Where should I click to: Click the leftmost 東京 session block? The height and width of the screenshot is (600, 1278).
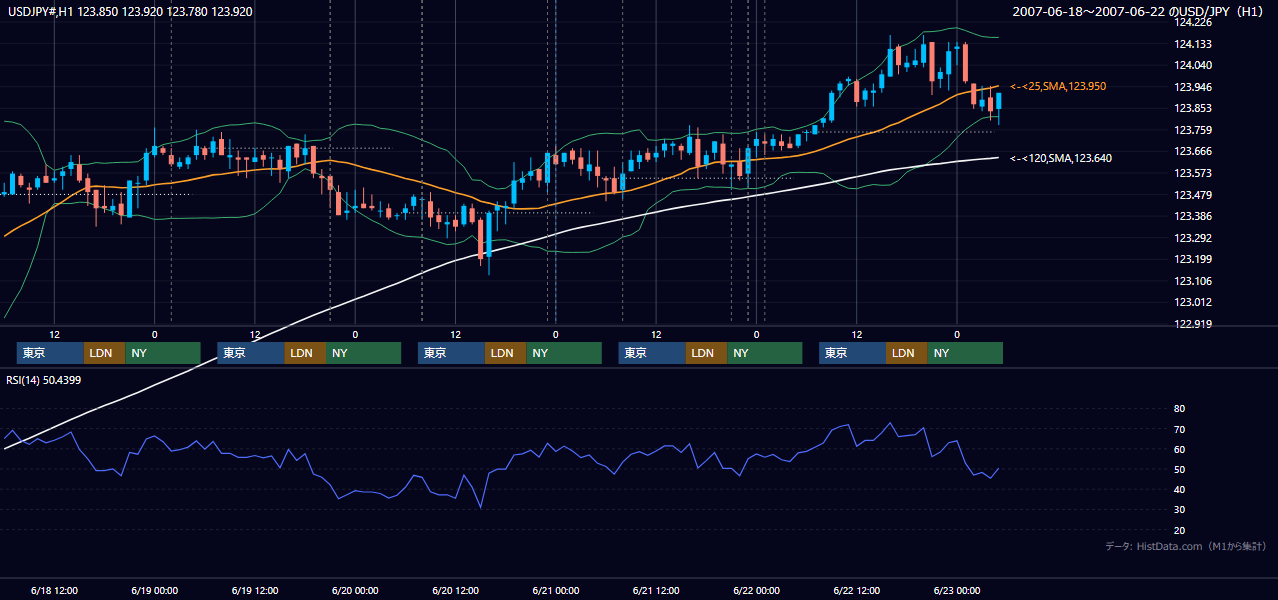tap(50, 353)
